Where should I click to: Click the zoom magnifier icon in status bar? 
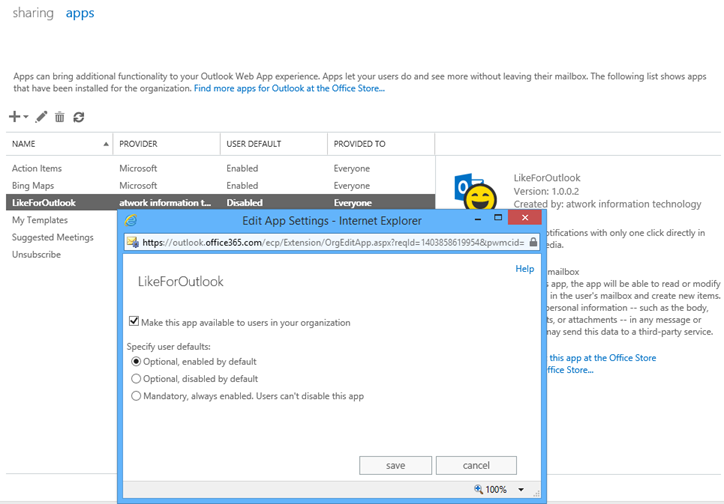click(x=476, y=489)
